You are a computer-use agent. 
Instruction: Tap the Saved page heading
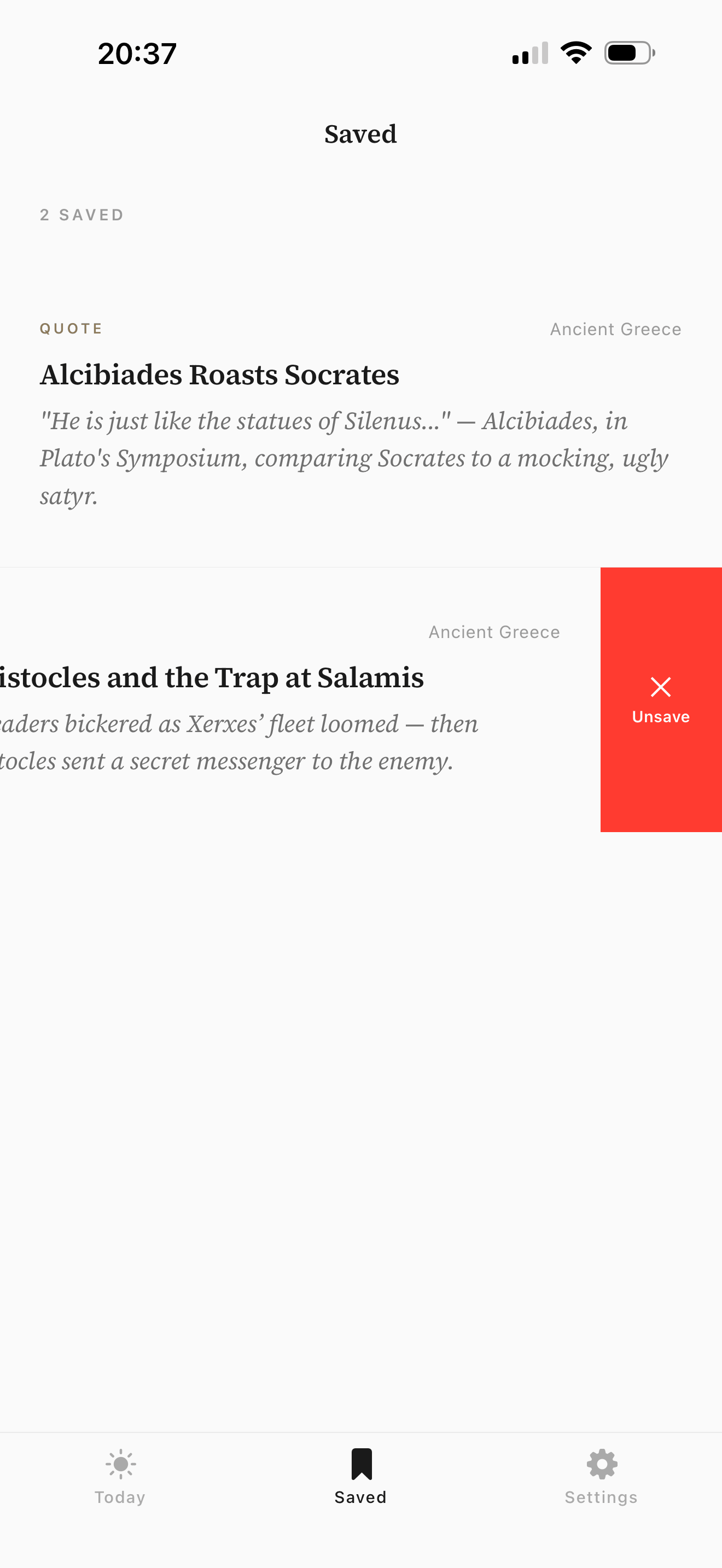[360, 134]
